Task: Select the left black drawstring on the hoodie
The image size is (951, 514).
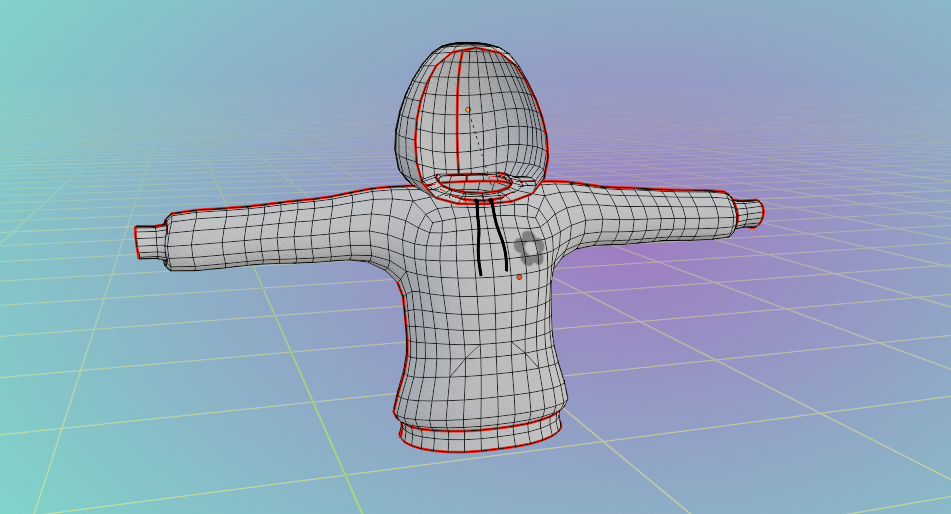Action: point(479,237)
